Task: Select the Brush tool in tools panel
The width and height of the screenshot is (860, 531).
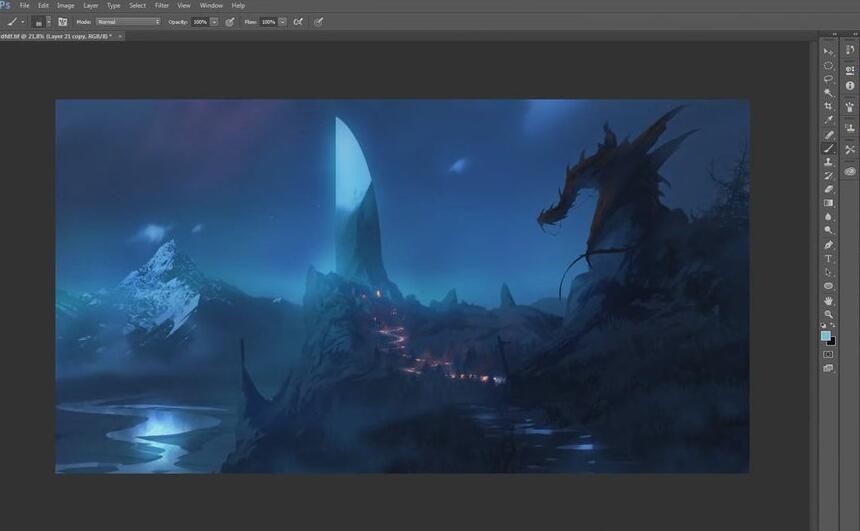Action: 828,148
